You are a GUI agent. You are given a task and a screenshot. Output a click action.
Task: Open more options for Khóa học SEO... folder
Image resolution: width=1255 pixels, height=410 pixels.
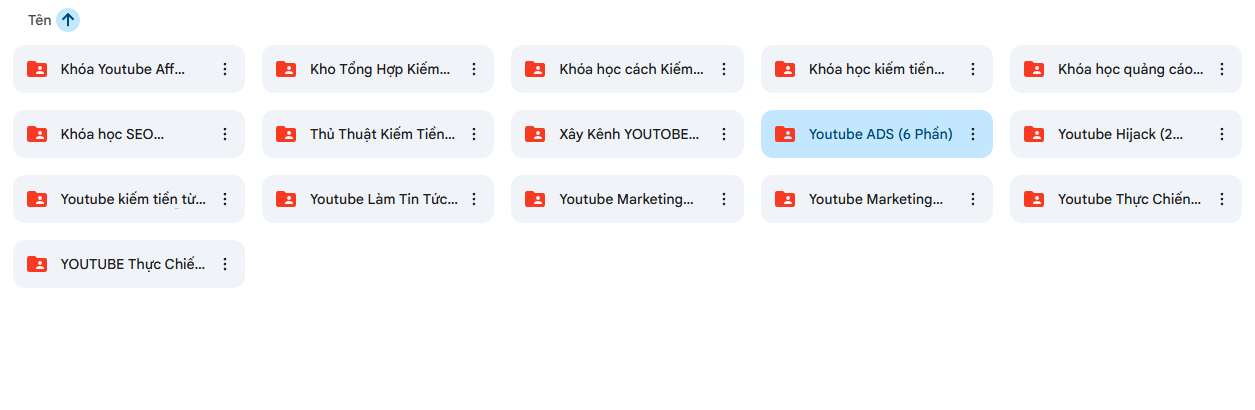pyautogui.click(x=225, y=134)
